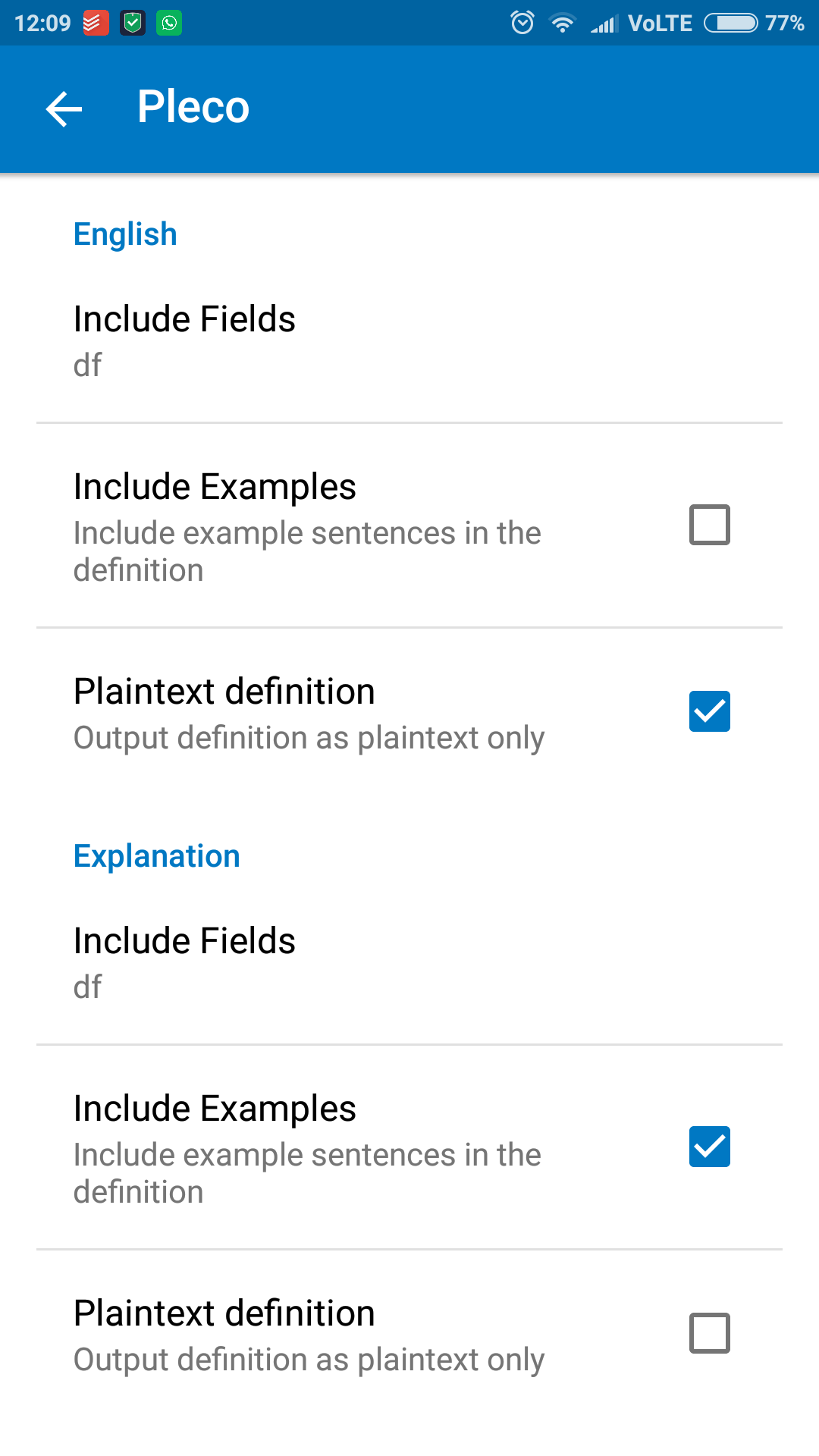Screen dimensions: 819x1456
Task: Enable Plaintext definition under Explanation
Action: (709, 1333)
